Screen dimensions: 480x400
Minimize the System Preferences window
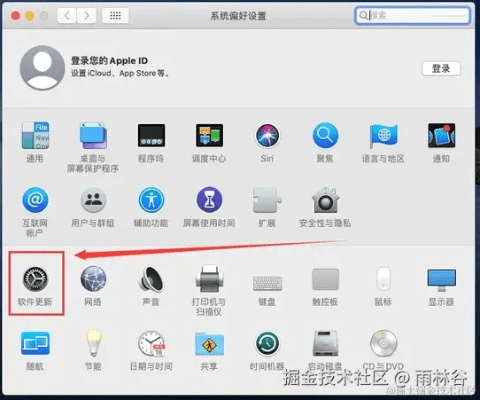coord(30,16)
